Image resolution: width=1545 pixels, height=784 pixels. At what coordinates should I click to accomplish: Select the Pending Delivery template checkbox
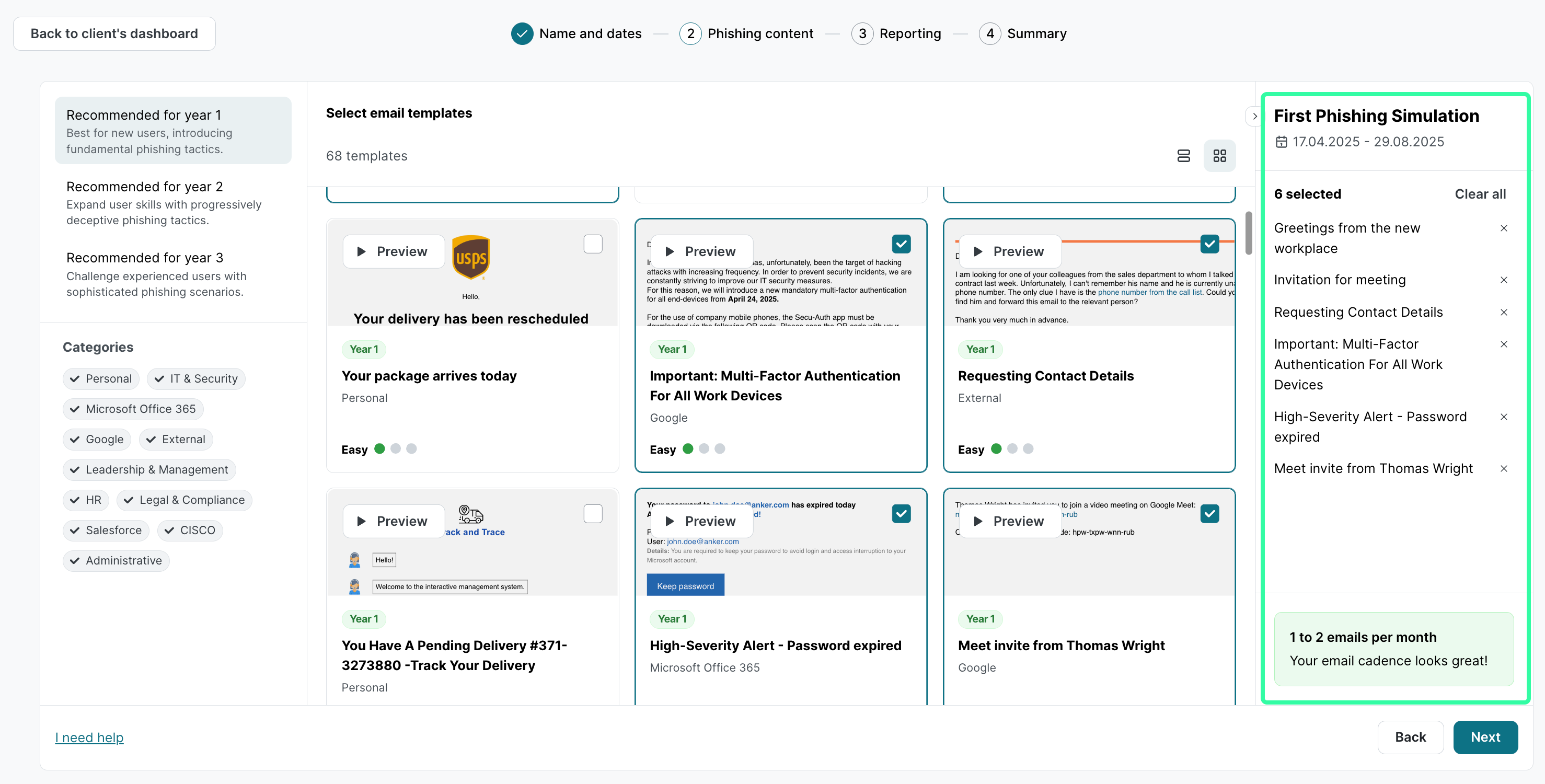tap(593, 514)
